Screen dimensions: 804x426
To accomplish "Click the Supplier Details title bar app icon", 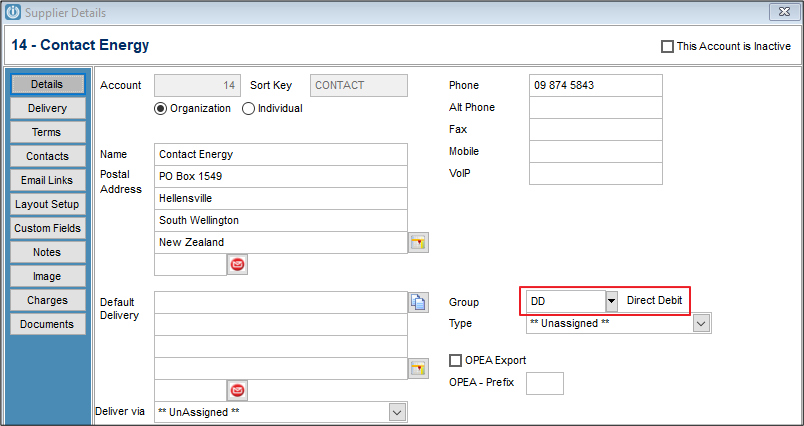I will (13, 12).
